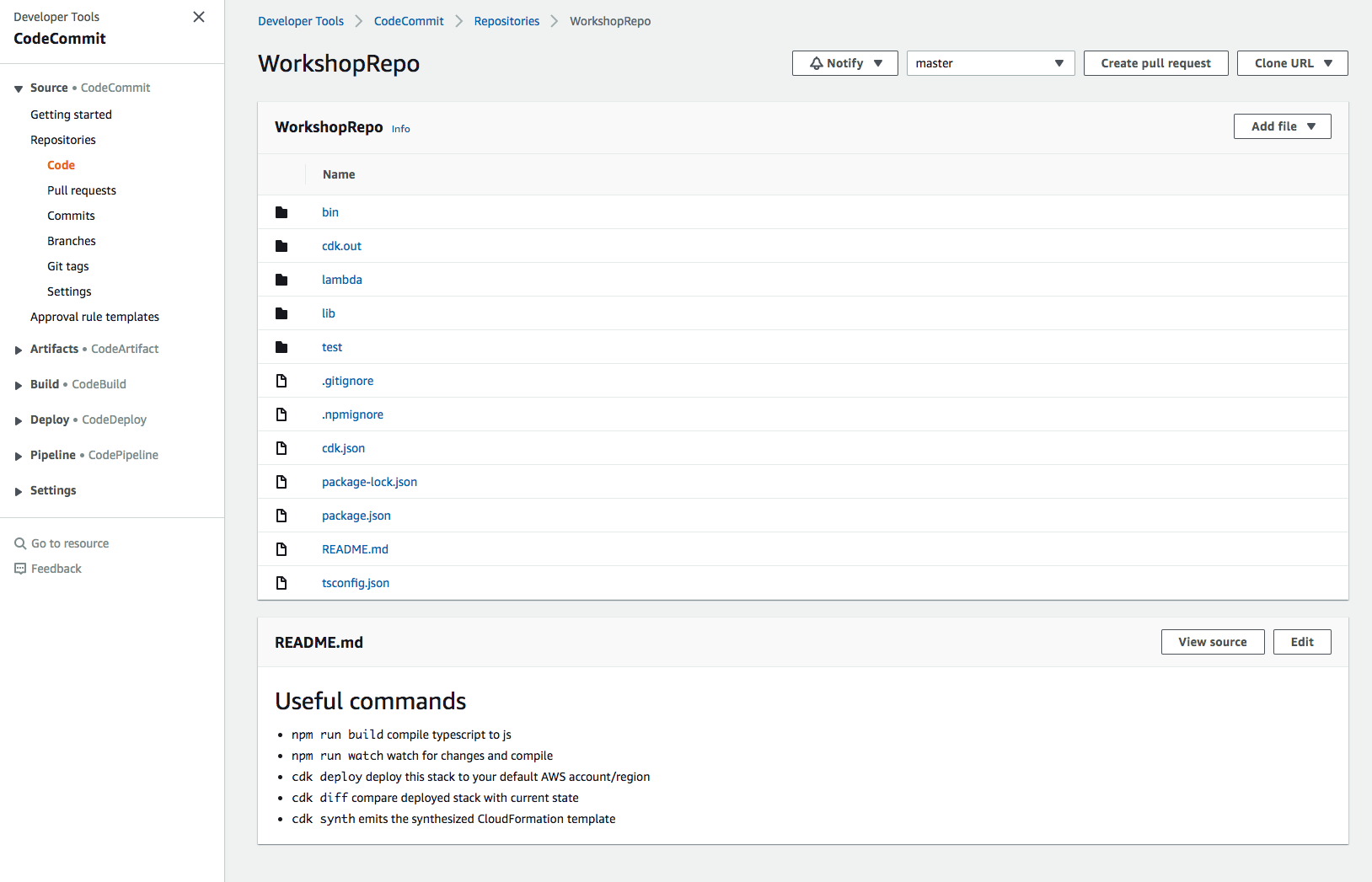
Task: Click the Edit button for README.md
Action: [1302, 642]
